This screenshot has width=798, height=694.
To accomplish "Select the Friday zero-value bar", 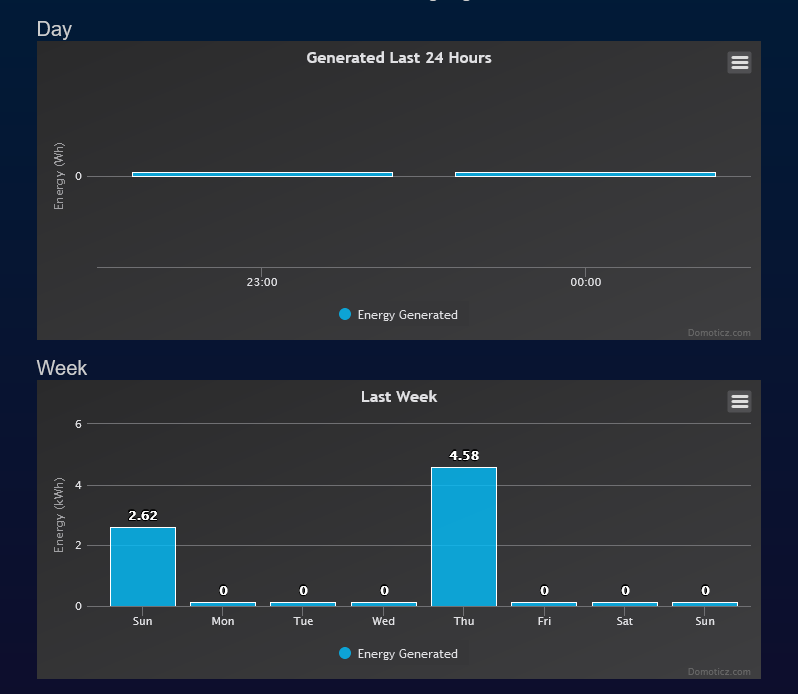I will (x=544, y=604).
